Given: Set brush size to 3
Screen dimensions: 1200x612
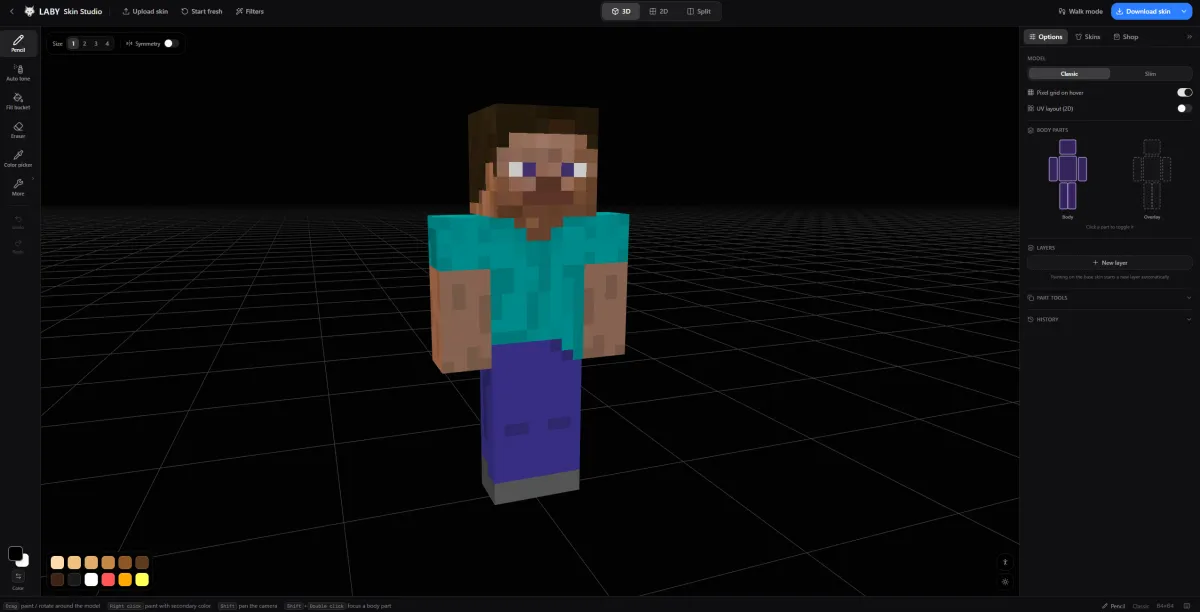Looking at the screenshot, I should tap(96, 43).
